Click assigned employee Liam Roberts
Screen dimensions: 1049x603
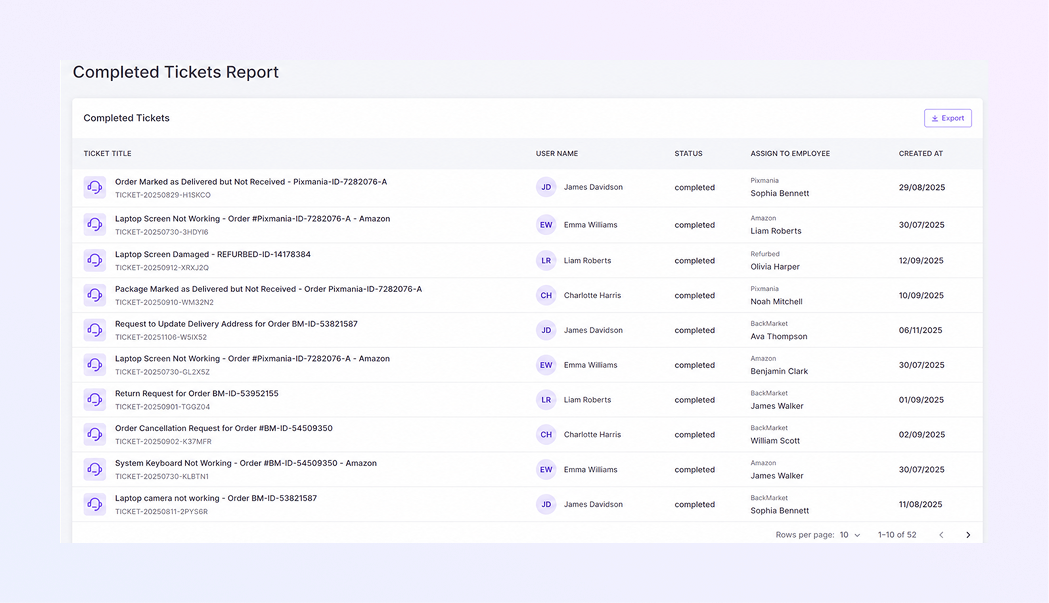point(775,231)
